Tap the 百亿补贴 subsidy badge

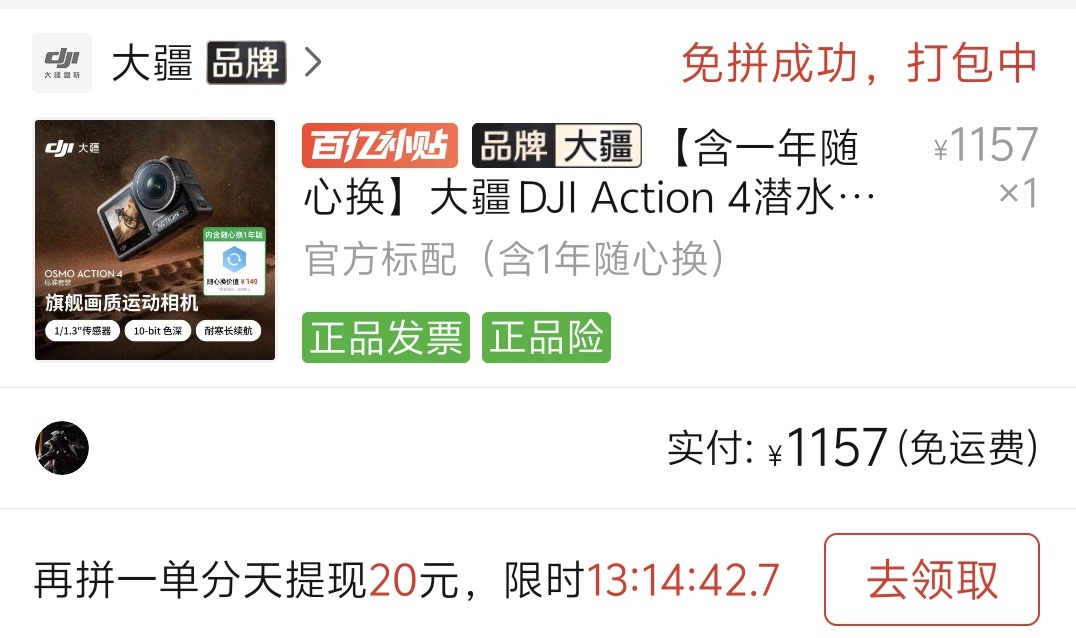(x=379, y=145)
